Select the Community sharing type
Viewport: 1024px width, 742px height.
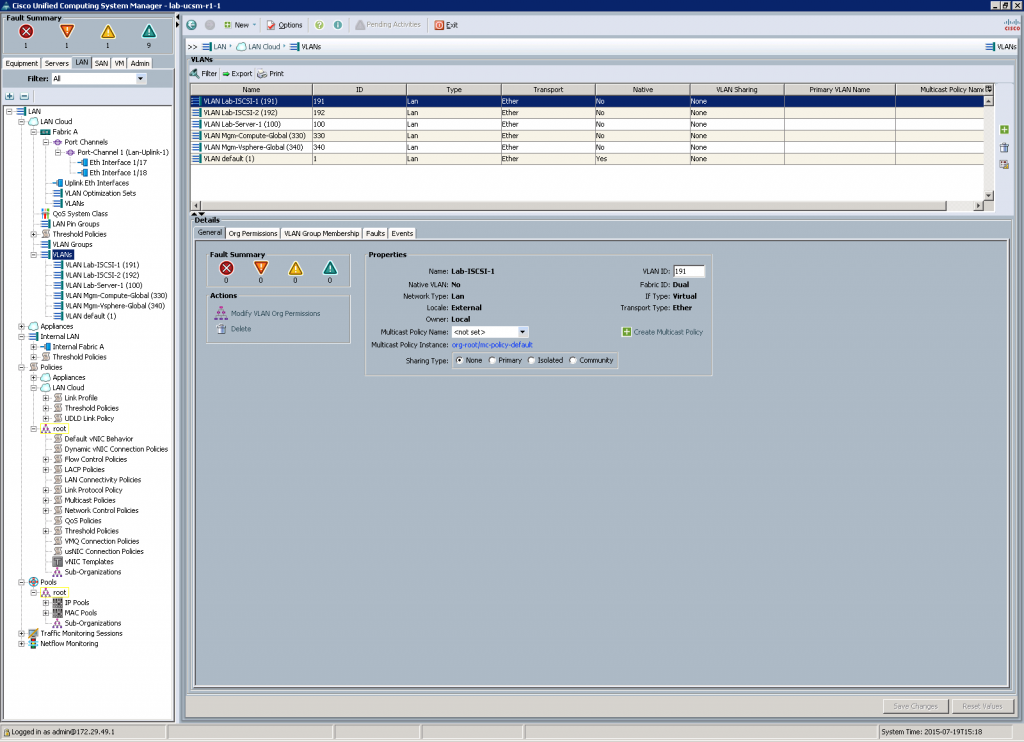(x=573, y=361)
